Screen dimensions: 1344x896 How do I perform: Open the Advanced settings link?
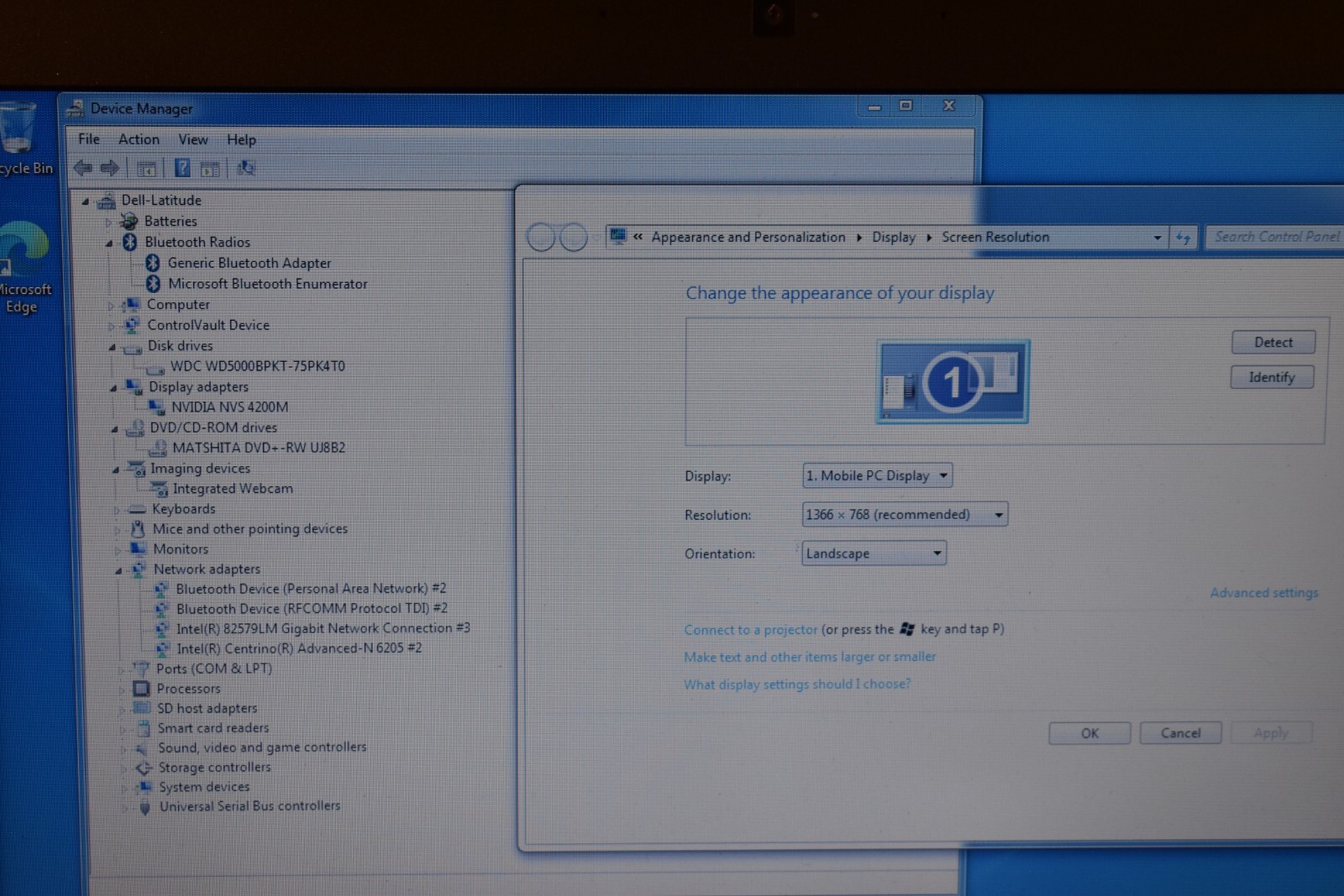coord(1264,593)
